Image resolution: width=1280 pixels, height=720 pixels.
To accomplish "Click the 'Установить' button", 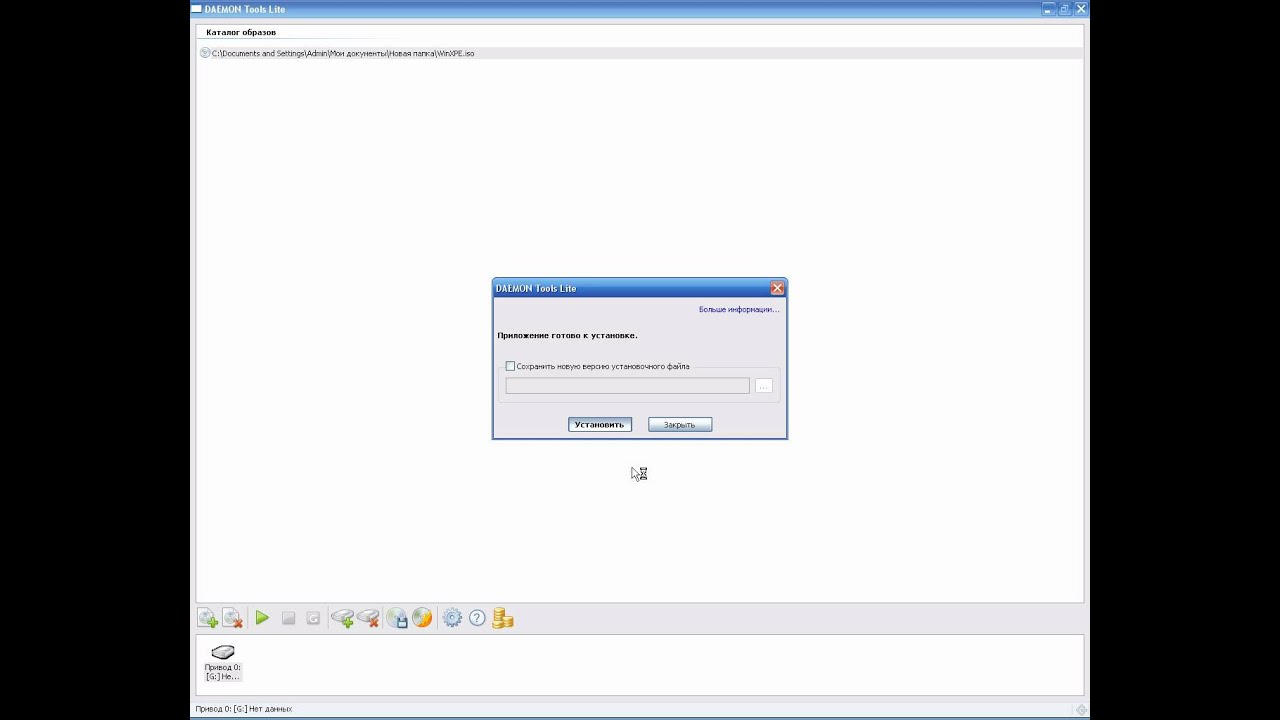I will tap(600, 425).
